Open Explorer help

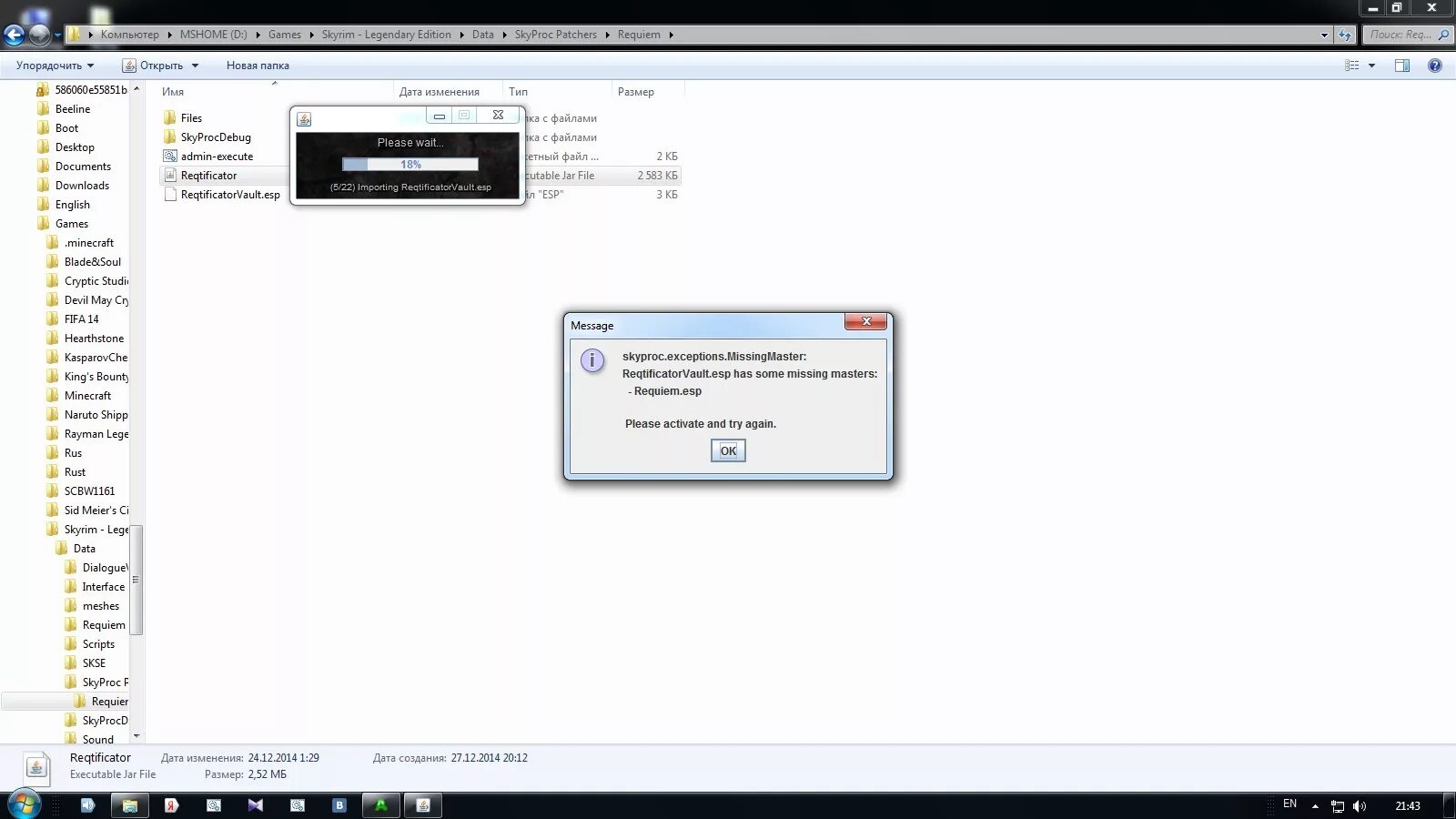click(x=1435, y=66)
